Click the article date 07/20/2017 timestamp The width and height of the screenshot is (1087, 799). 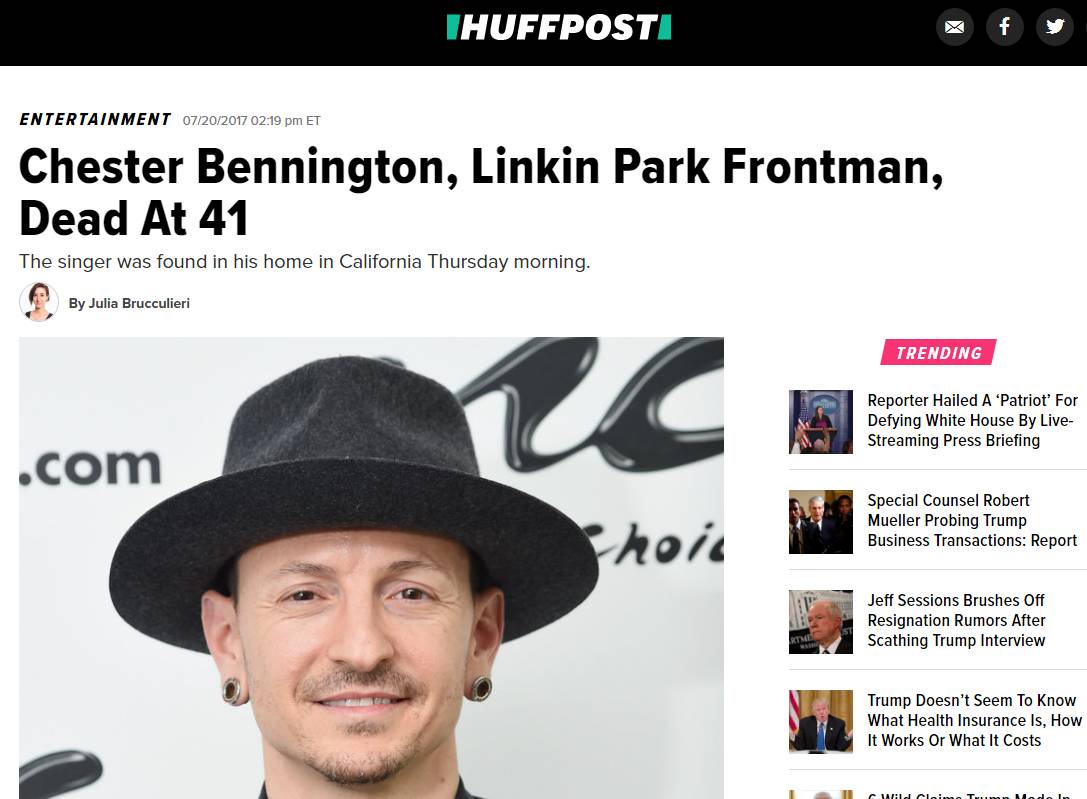[x=252, y=121]
